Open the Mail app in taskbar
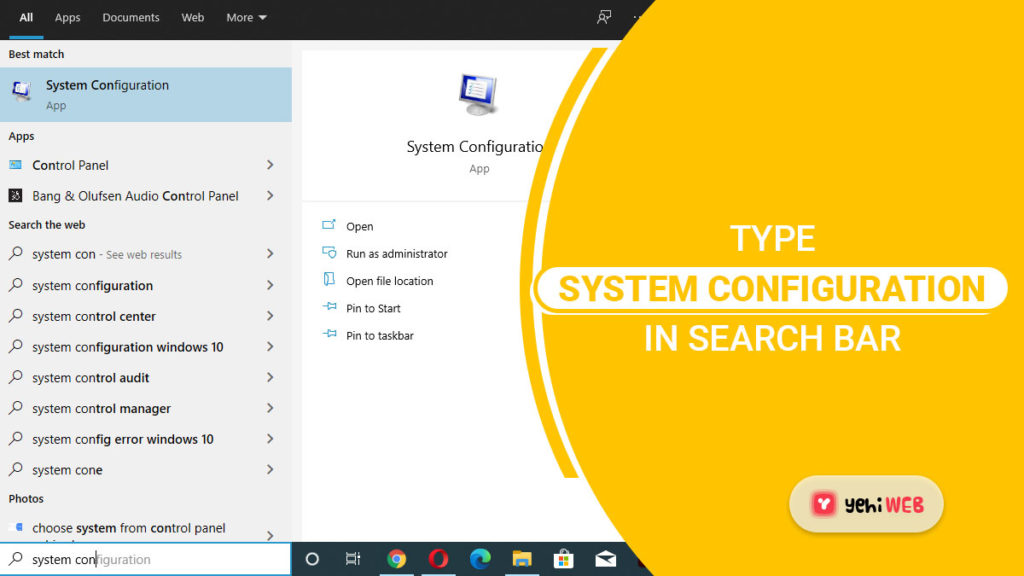 coord(605,559)
